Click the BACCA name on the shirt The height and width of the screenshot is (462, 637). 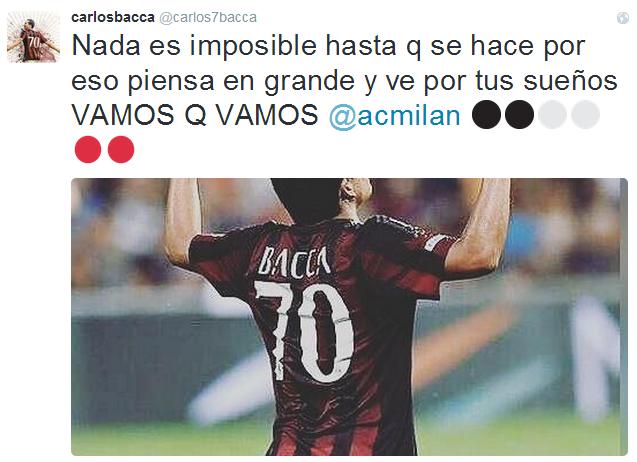coord(295,260)
